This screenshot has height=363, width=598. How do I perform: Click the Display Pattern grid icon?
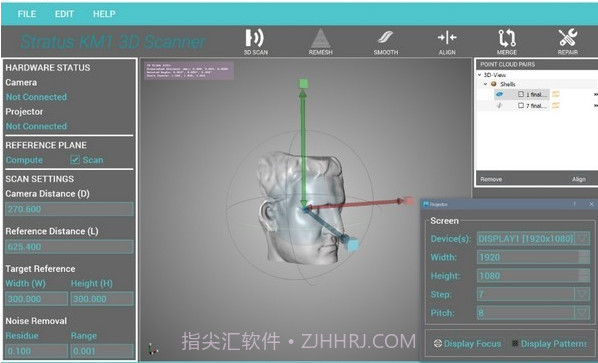pos(515,343)
